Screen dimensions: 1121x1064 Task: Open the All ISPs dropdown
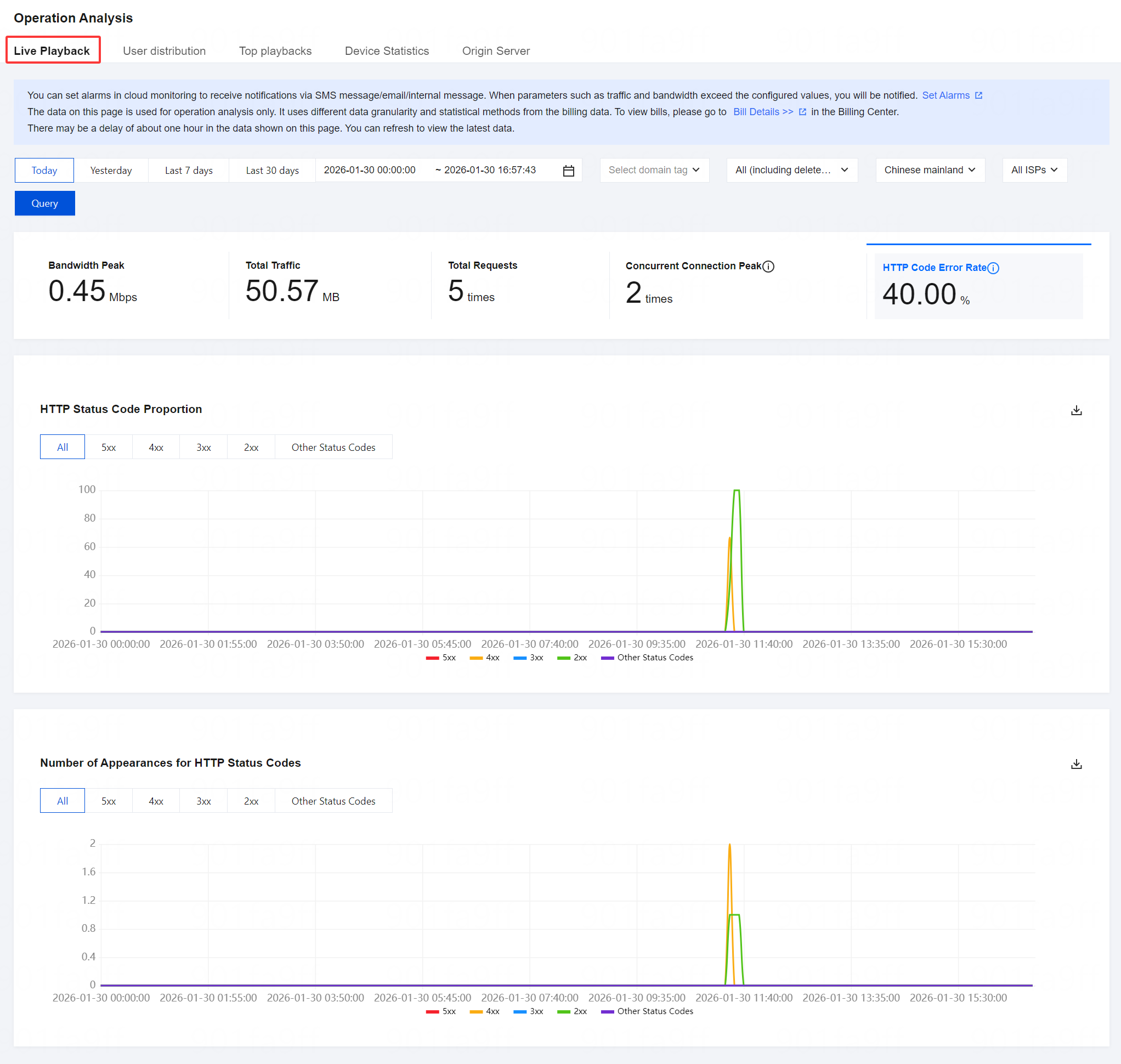tap(1034, 170)
